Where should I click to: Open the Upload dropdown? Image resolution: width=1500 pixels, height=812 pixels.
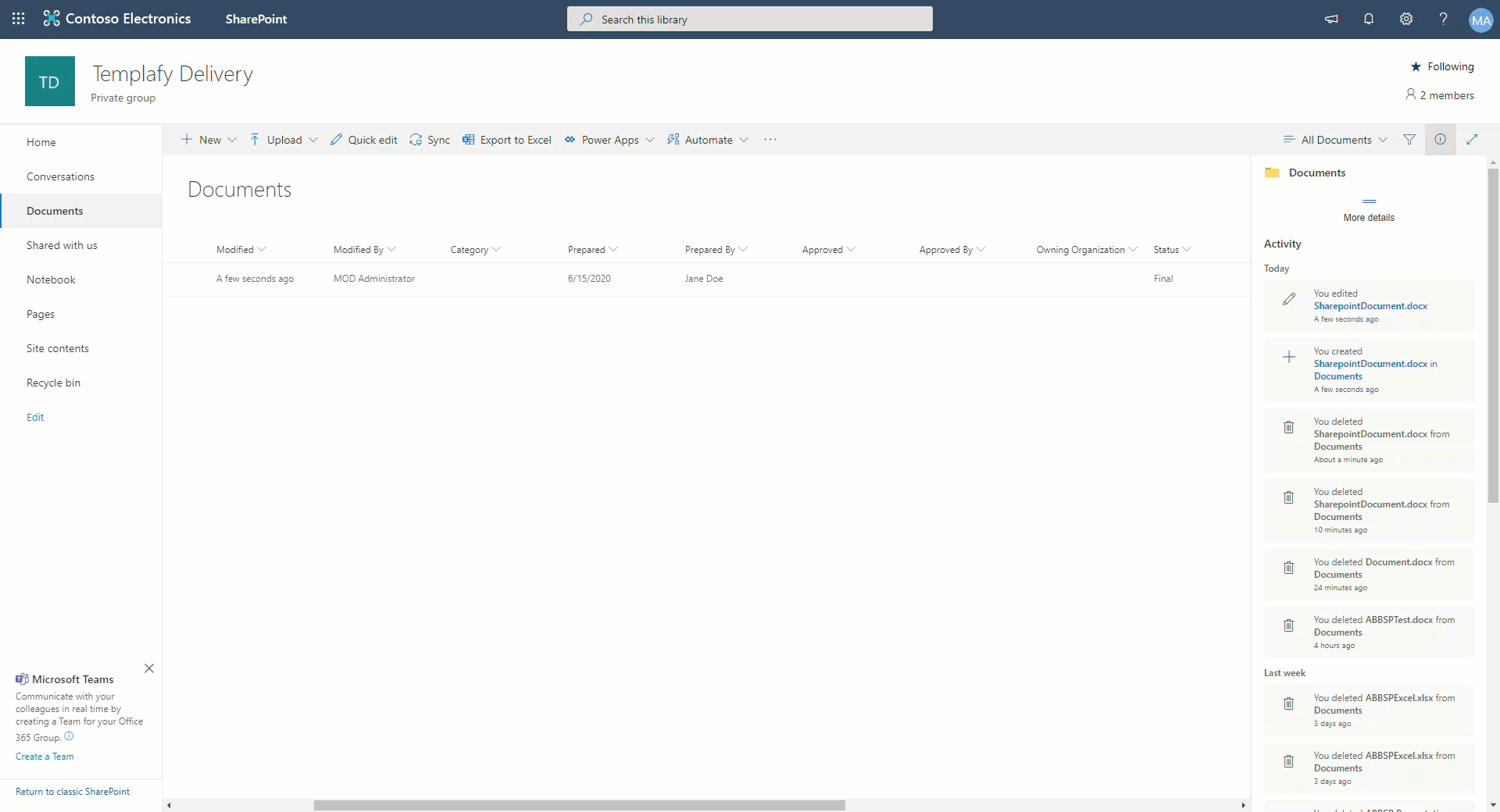click(x=284, y=140)
